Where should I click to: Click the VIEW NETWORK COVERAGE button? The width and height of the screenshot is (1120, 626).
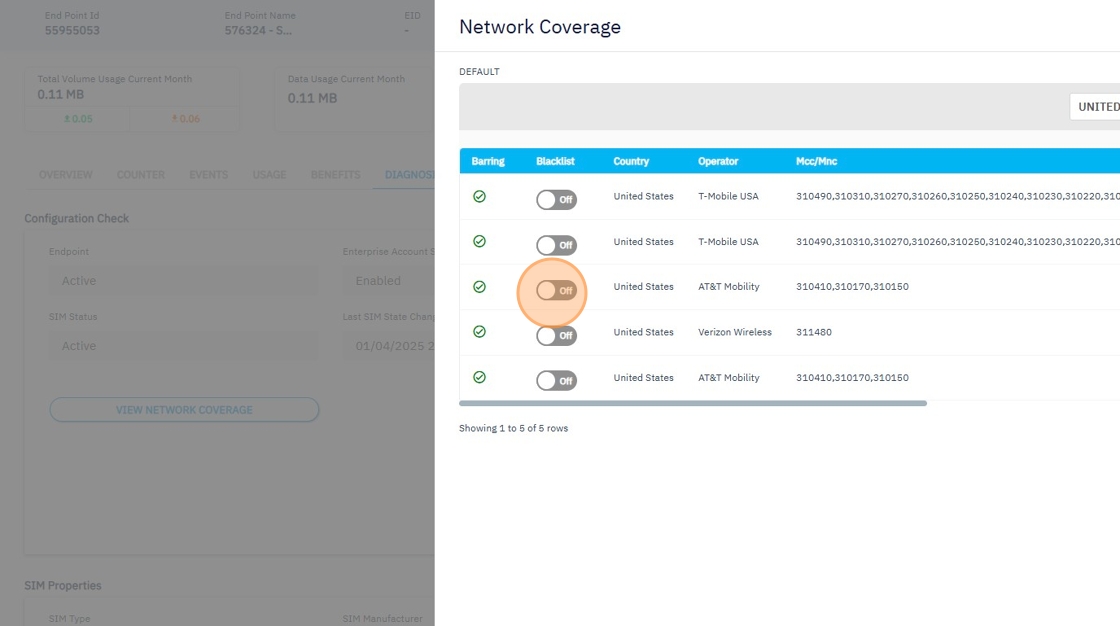pyautogui.click(x=184, y=410)
